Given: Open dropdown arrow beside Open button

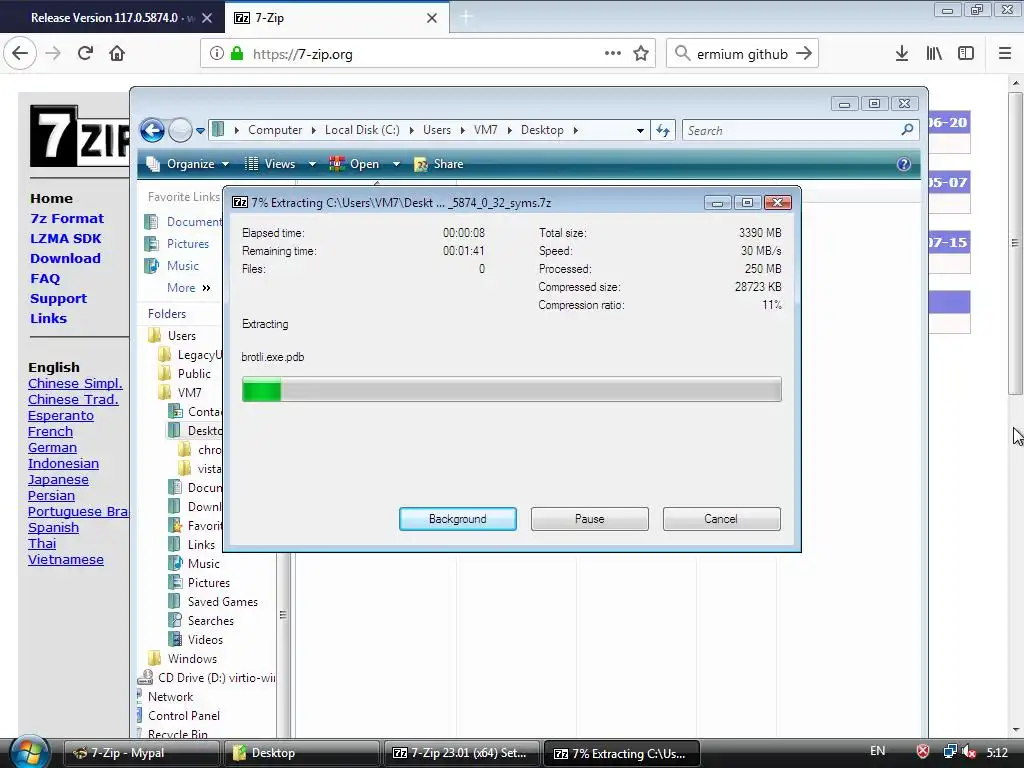Looking at the screenshot, I should click(396, 164).
